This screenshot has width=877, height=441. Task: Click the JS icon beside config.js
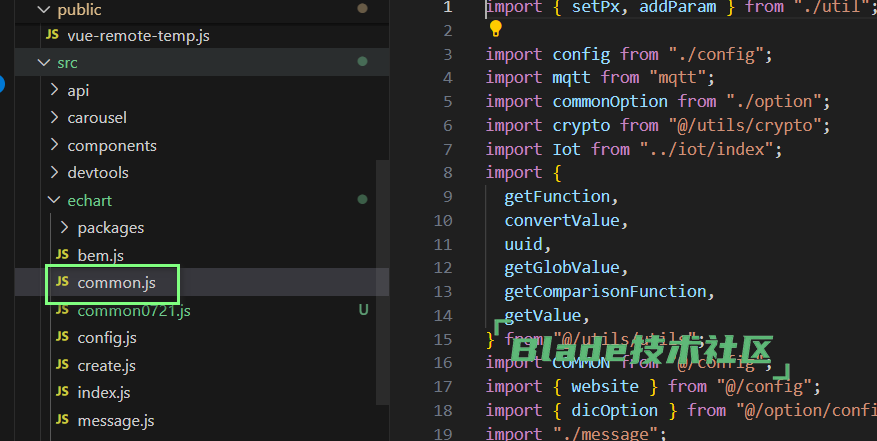click(x=63, y=338)
